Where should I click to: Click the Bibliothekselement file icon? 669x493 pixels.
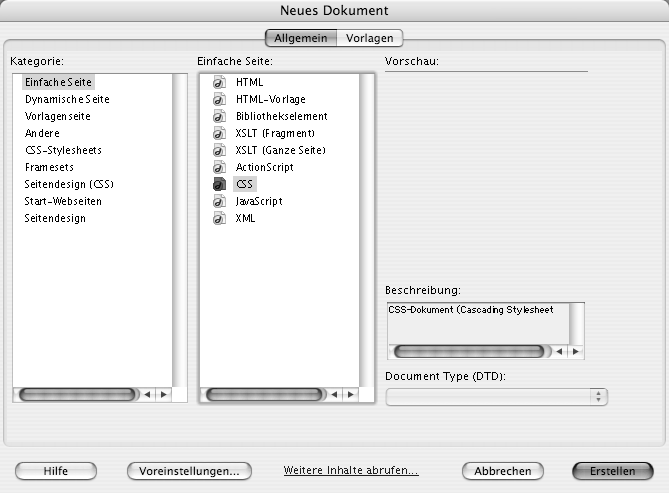click(219, 116)
